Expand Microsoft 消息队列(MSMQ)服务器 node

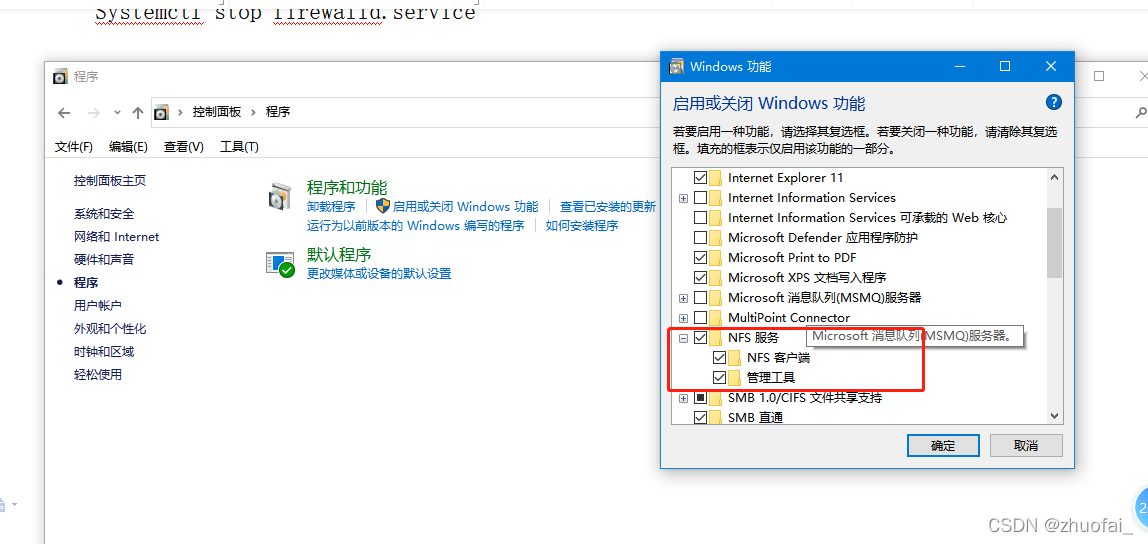point(683,298)
